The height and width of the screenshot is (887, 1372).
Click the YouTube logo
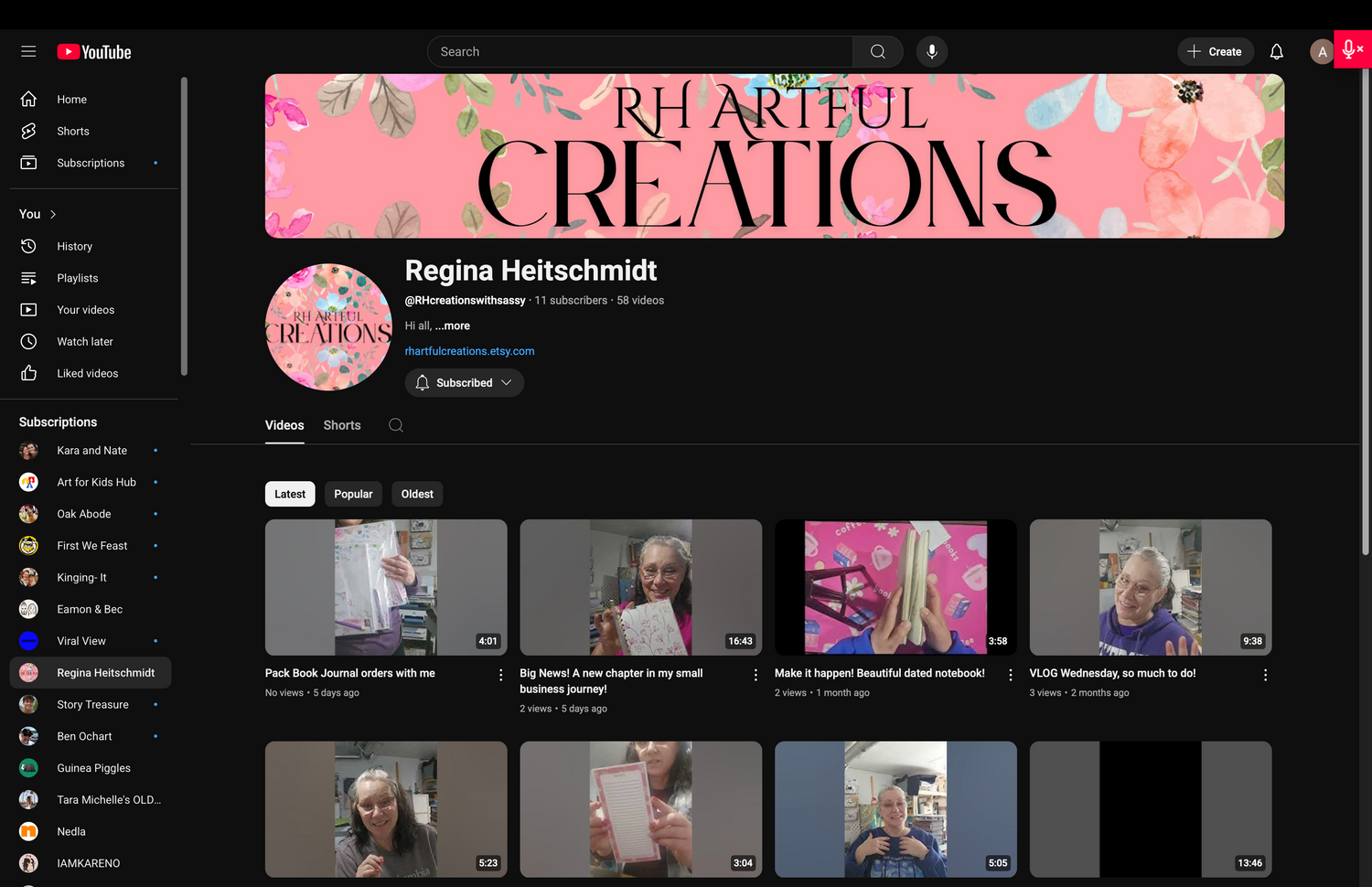coord(94,52)
